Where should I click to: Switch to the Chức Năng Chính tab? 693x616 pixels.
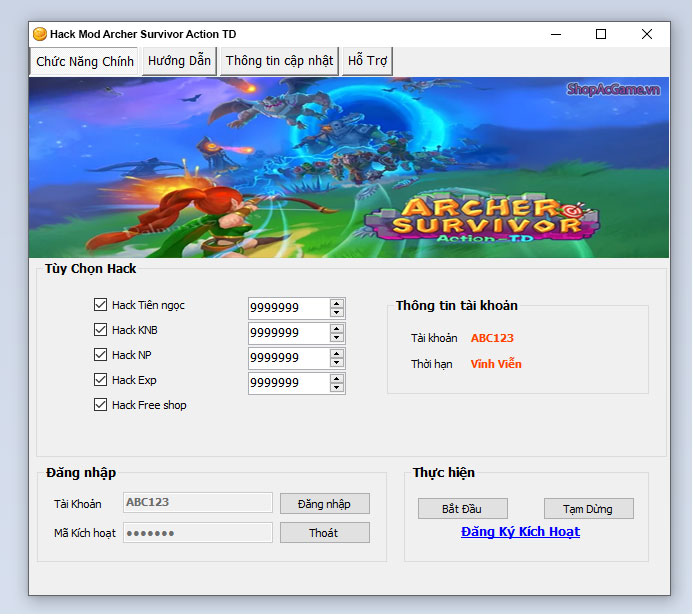tap(84, 61)
